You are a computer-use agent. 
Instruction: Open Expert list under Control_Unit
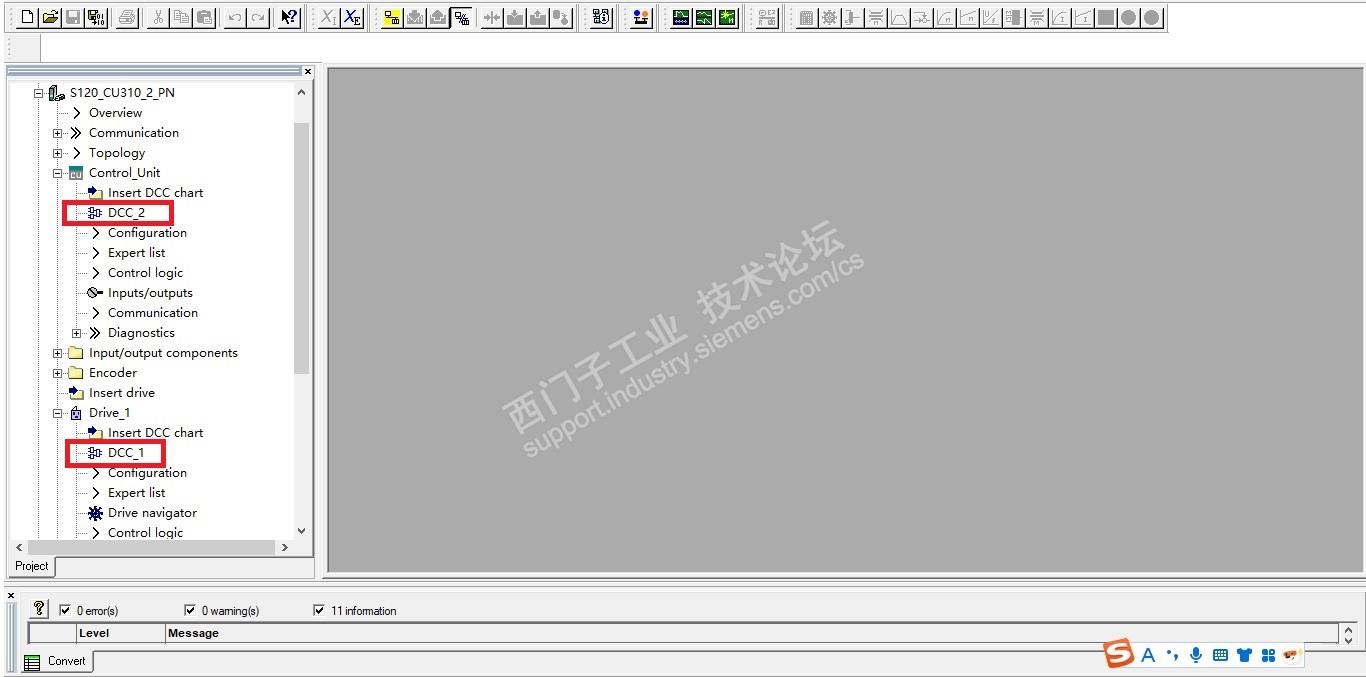point(137,253)
